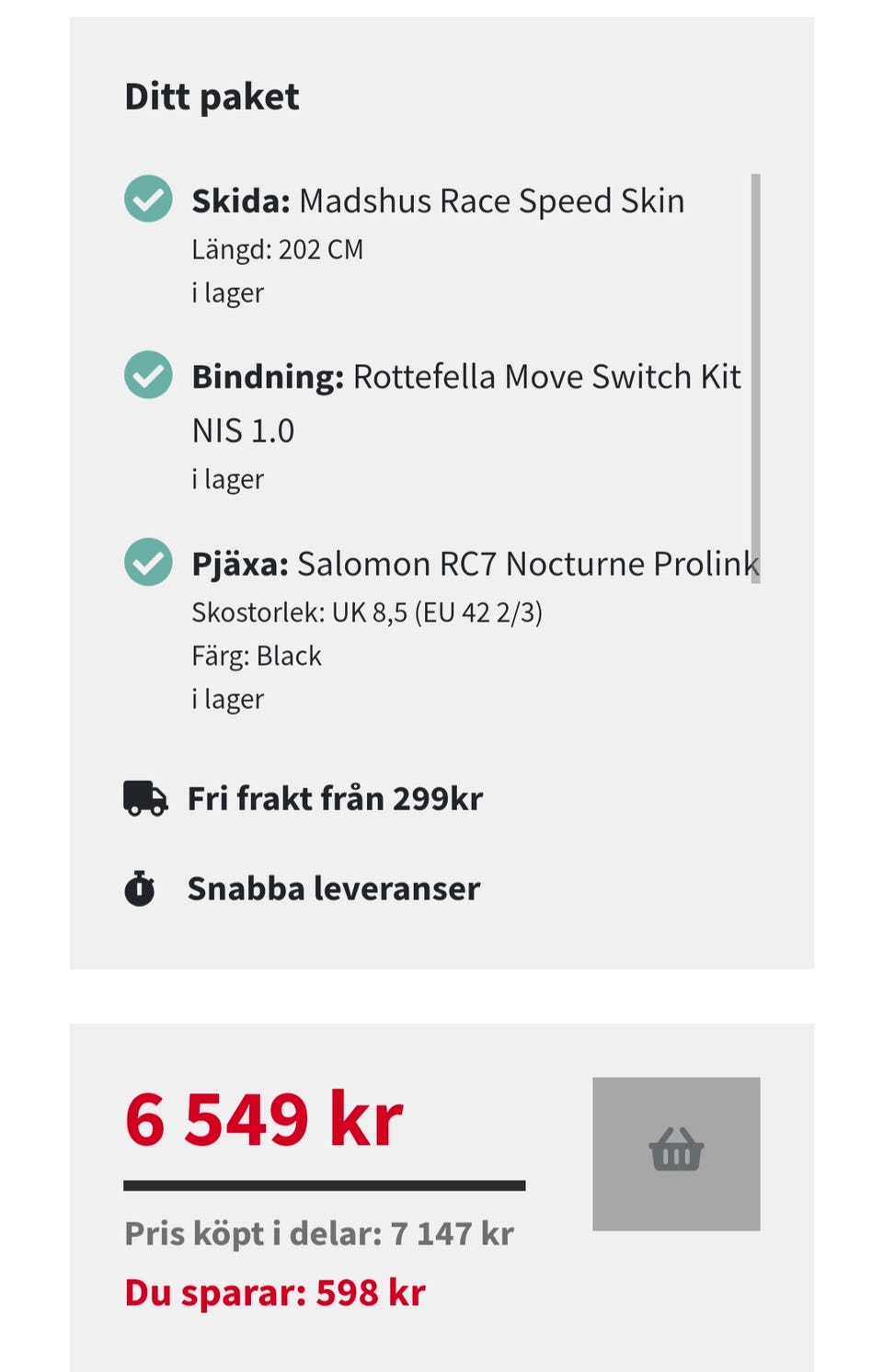This screenshot has width=883, height=1372.
Task: Click the green checkmark beside Skida
Action: [148, 199]
